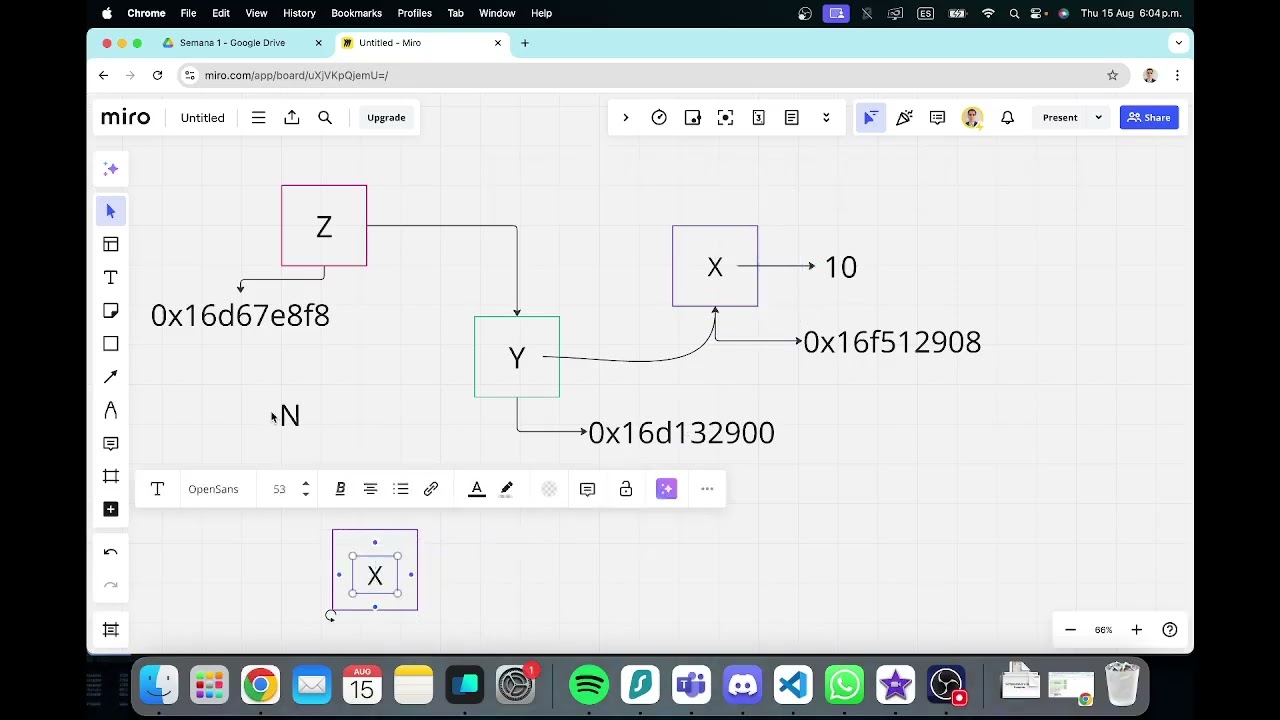Open the Edit menu
The width and height of the screenshot is (1280, 720).
tap(221, 13)
